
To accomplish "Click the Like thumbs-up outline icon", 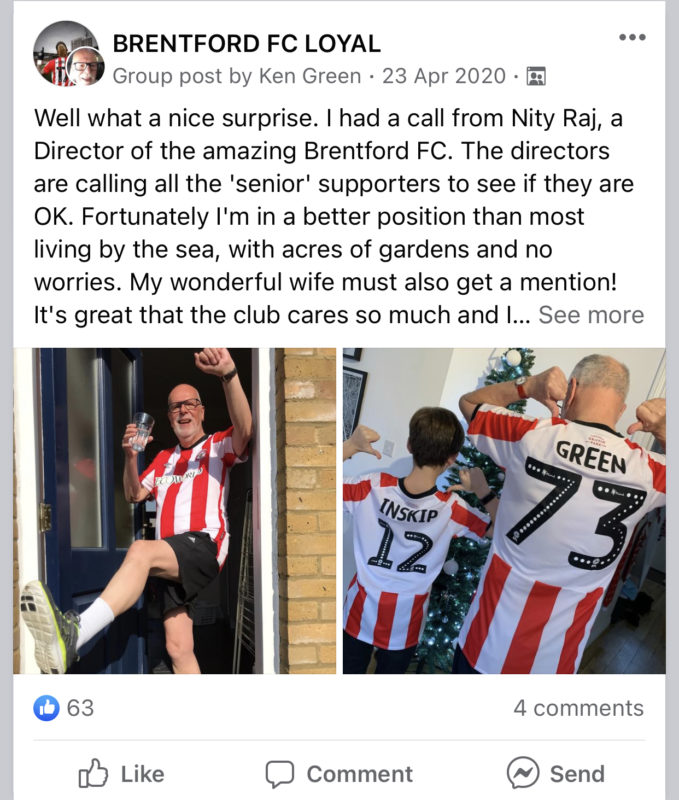I will 93,773.
